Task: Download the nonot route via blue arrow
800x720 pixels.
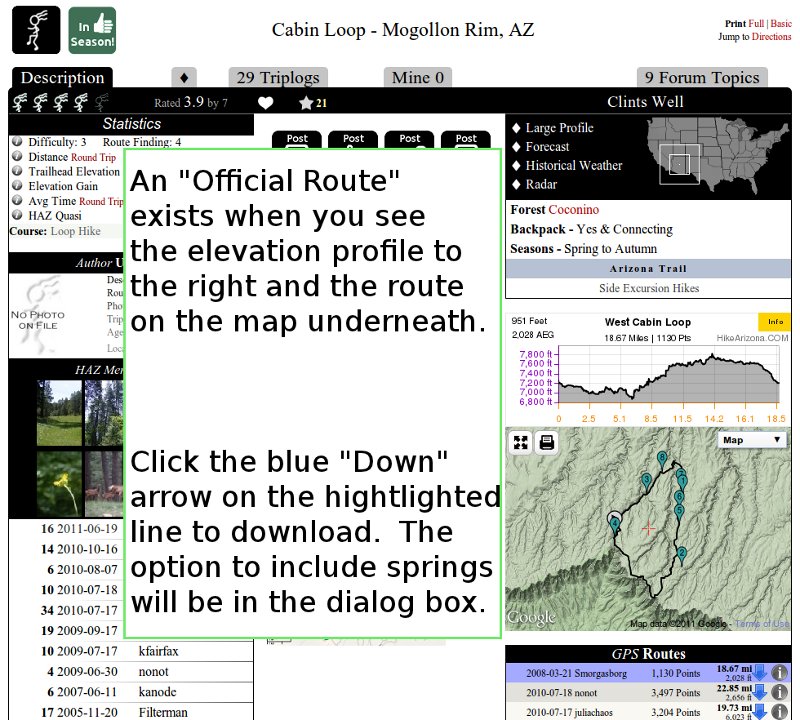Action: point(759,693)
